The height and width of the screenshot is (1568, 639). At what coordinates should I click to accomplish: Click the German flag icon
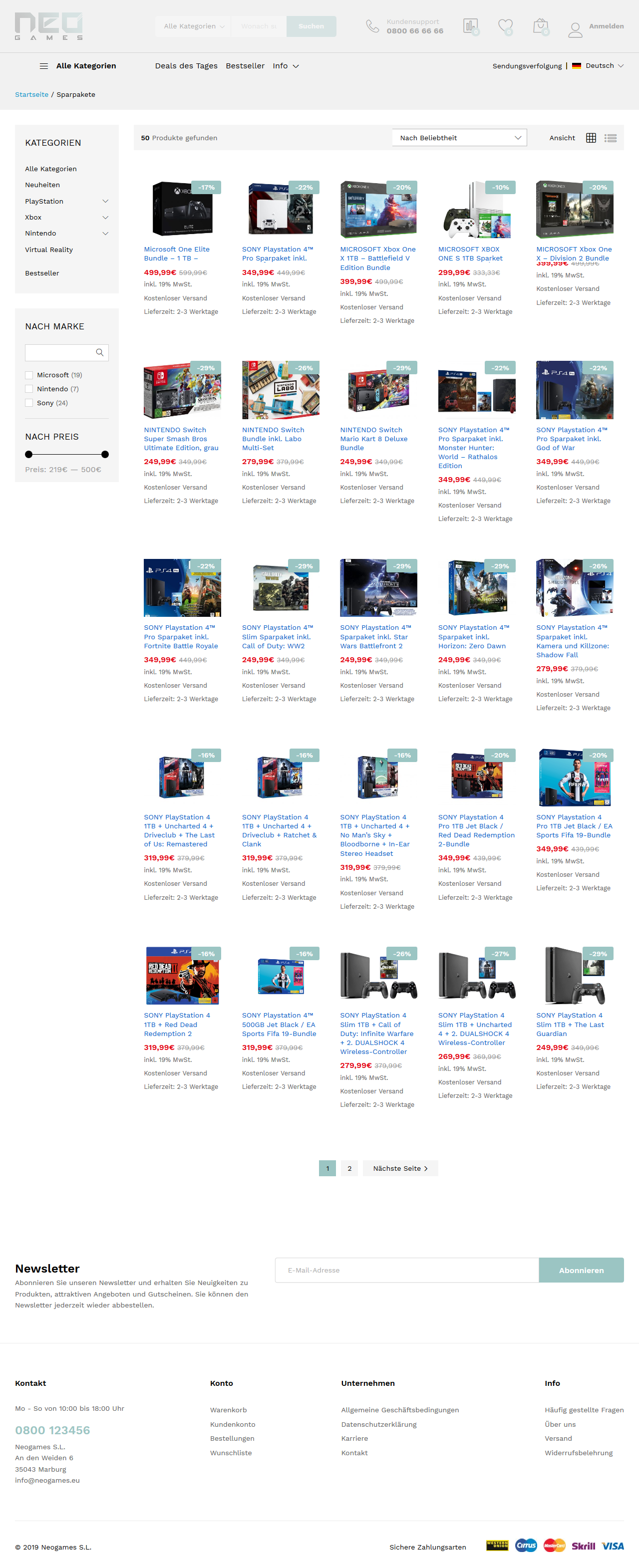click(576, 66)
